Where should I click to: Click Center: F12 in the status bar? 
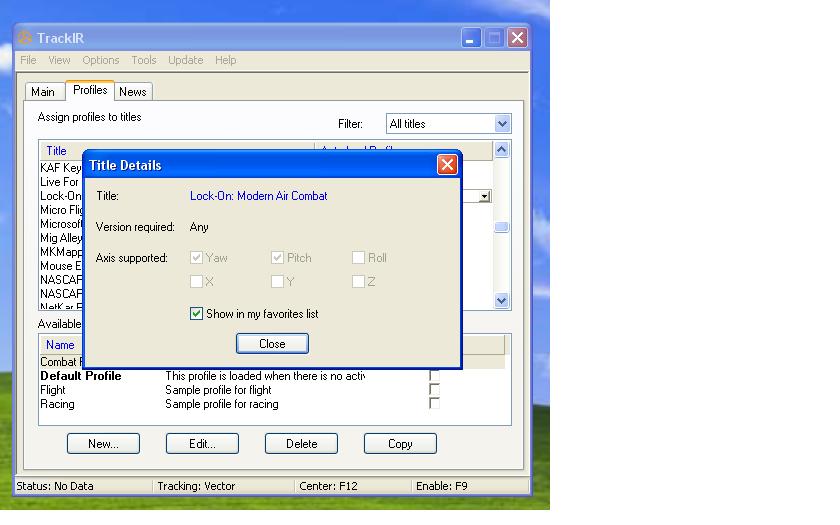328,486
